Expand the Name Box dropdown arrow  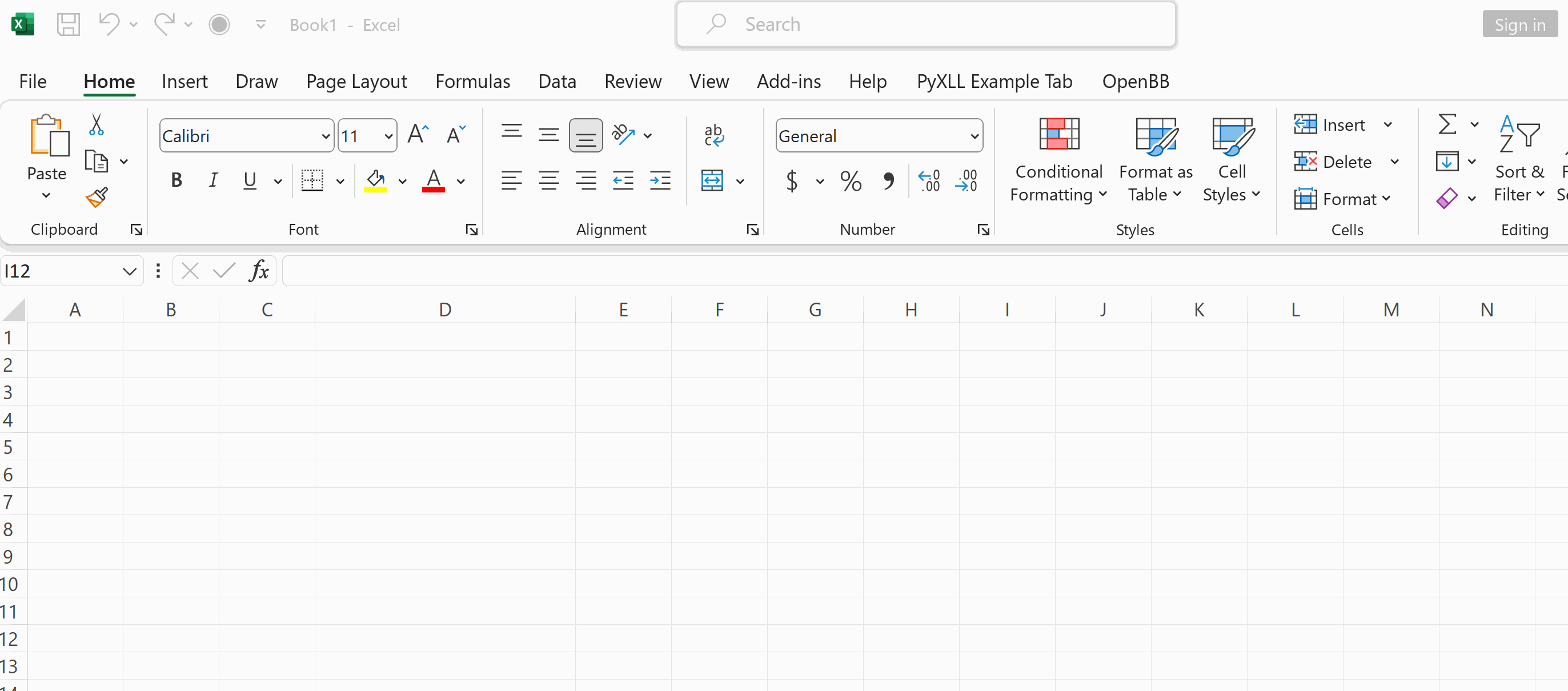tap(129, 271)
